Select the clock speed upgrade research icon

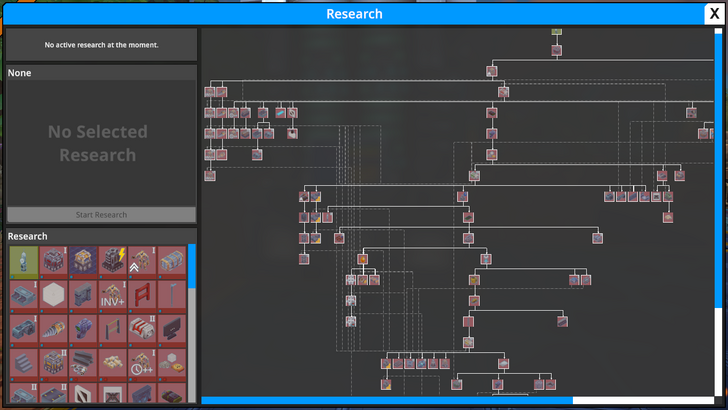coord(142,363)
